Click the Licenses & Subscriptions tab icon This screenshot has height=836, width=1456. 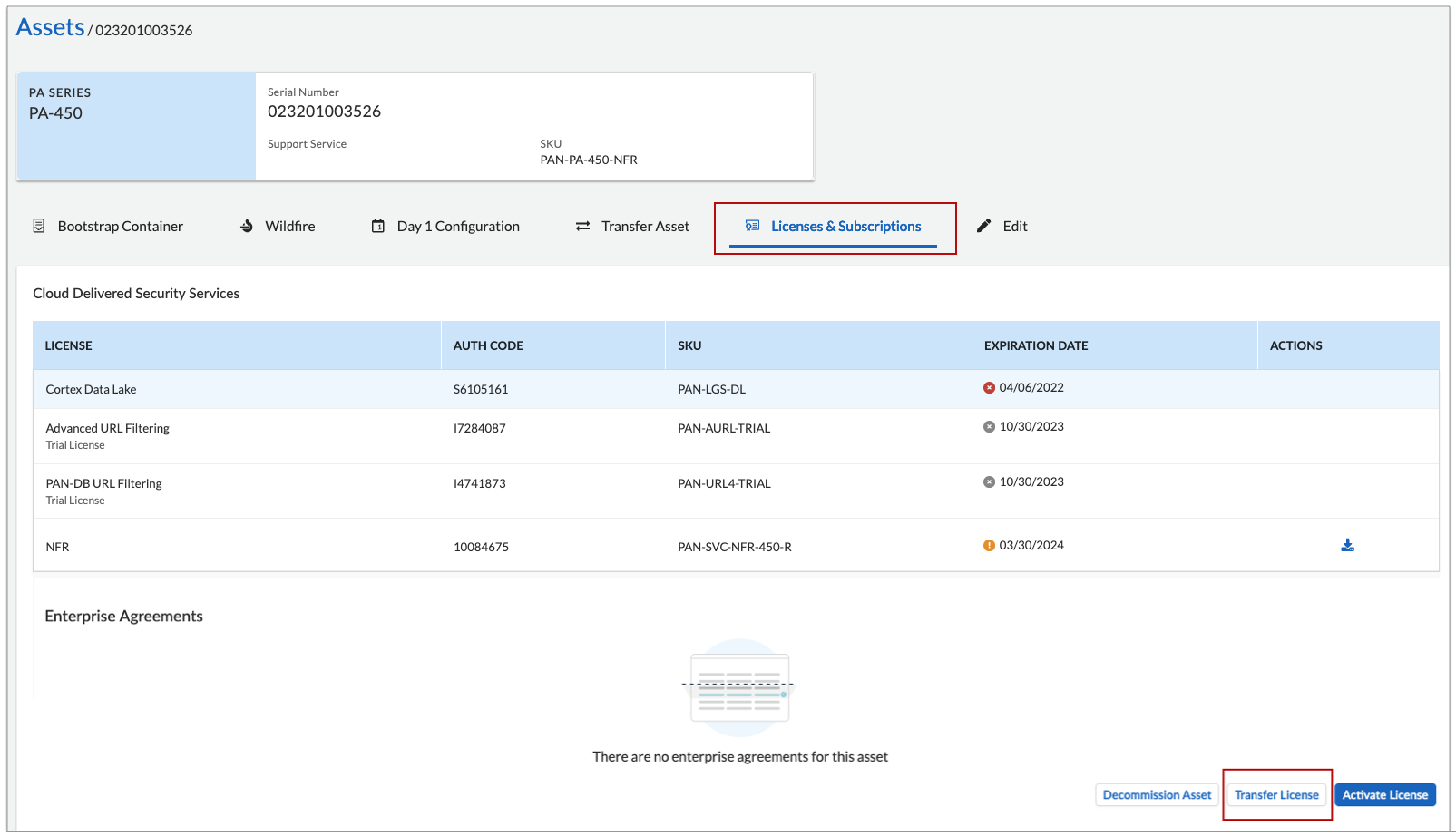coord(752,226)
